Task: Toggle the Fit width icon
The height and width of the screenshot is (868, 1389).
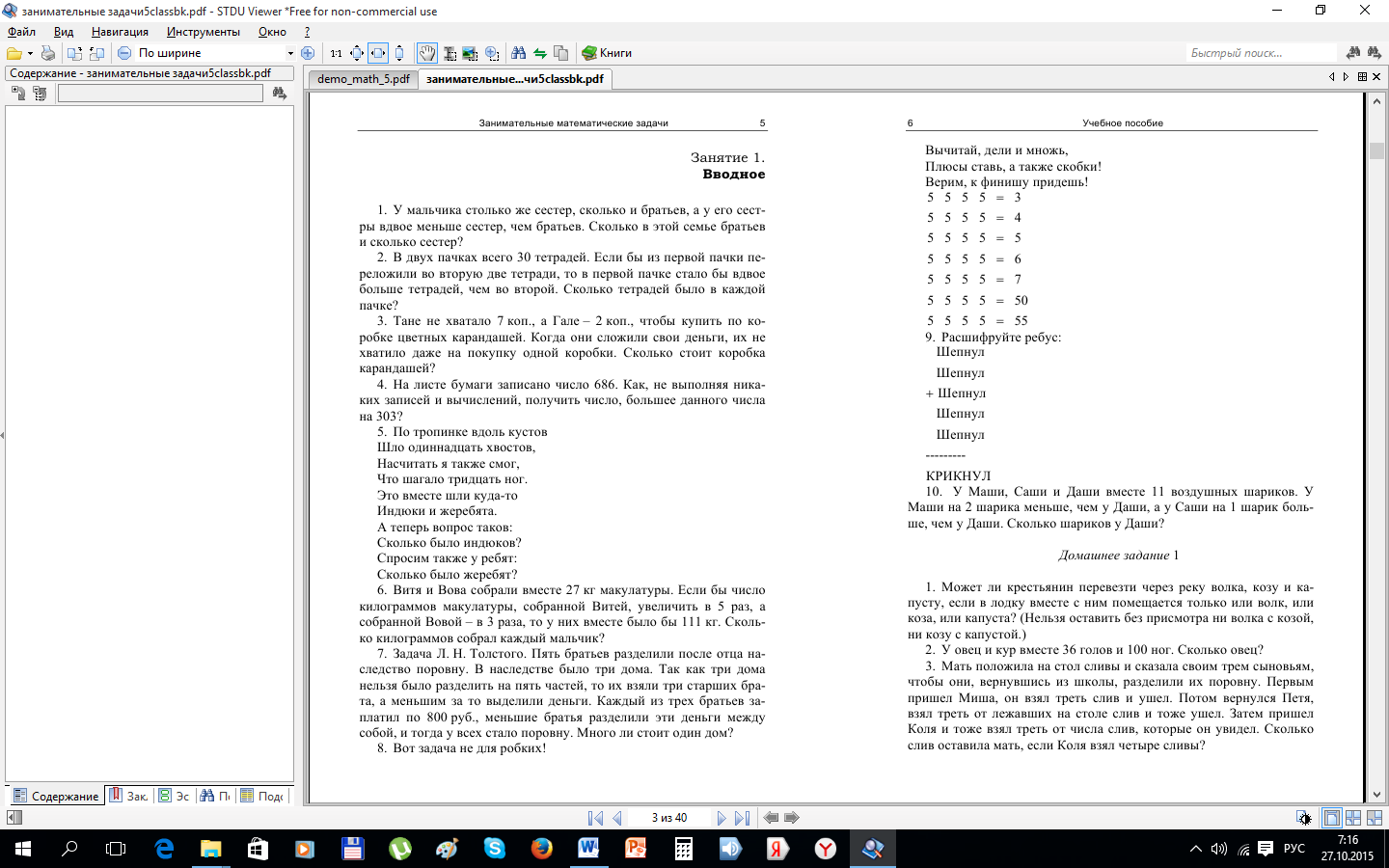Action: point(378,53)
